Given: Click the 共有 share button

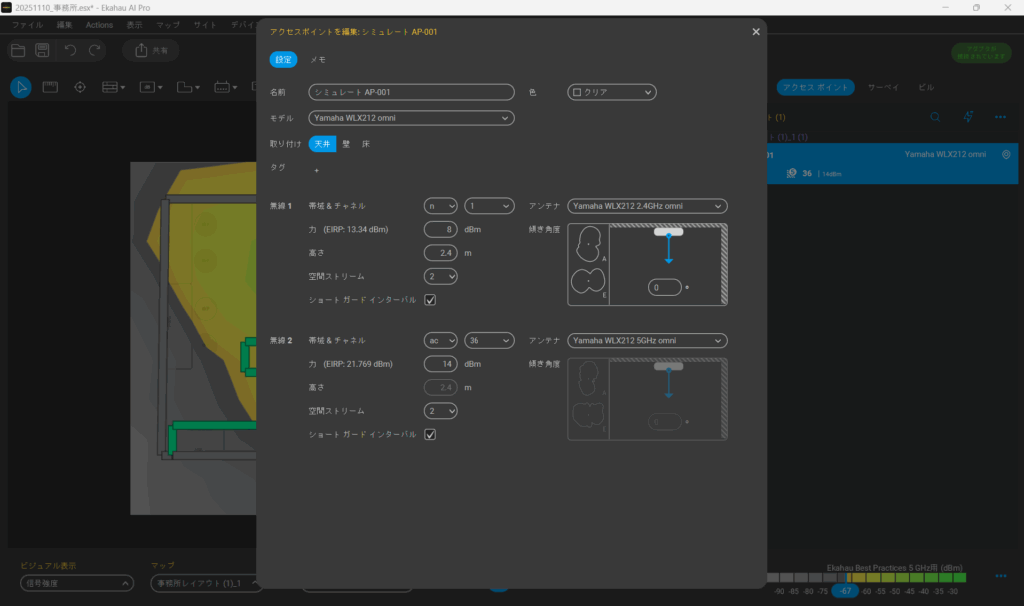Looking at the screenshot, I should [151, 50].
